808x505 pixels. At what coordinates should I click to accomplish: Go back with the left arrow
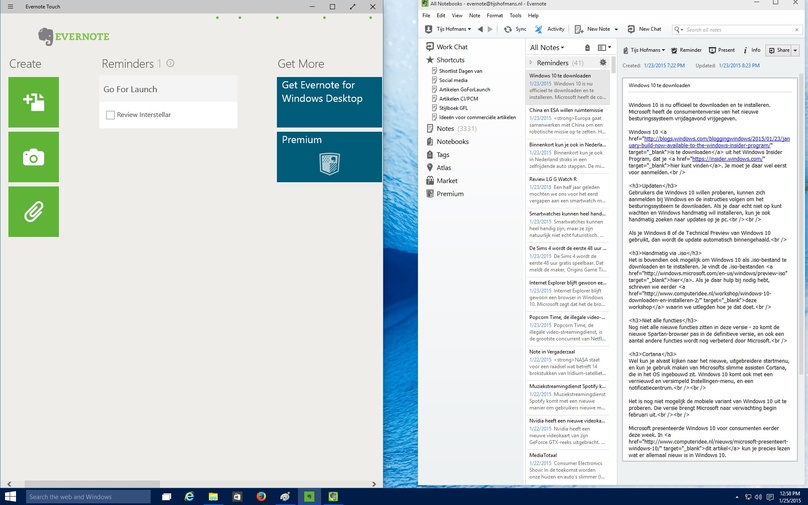click(480, 29)
